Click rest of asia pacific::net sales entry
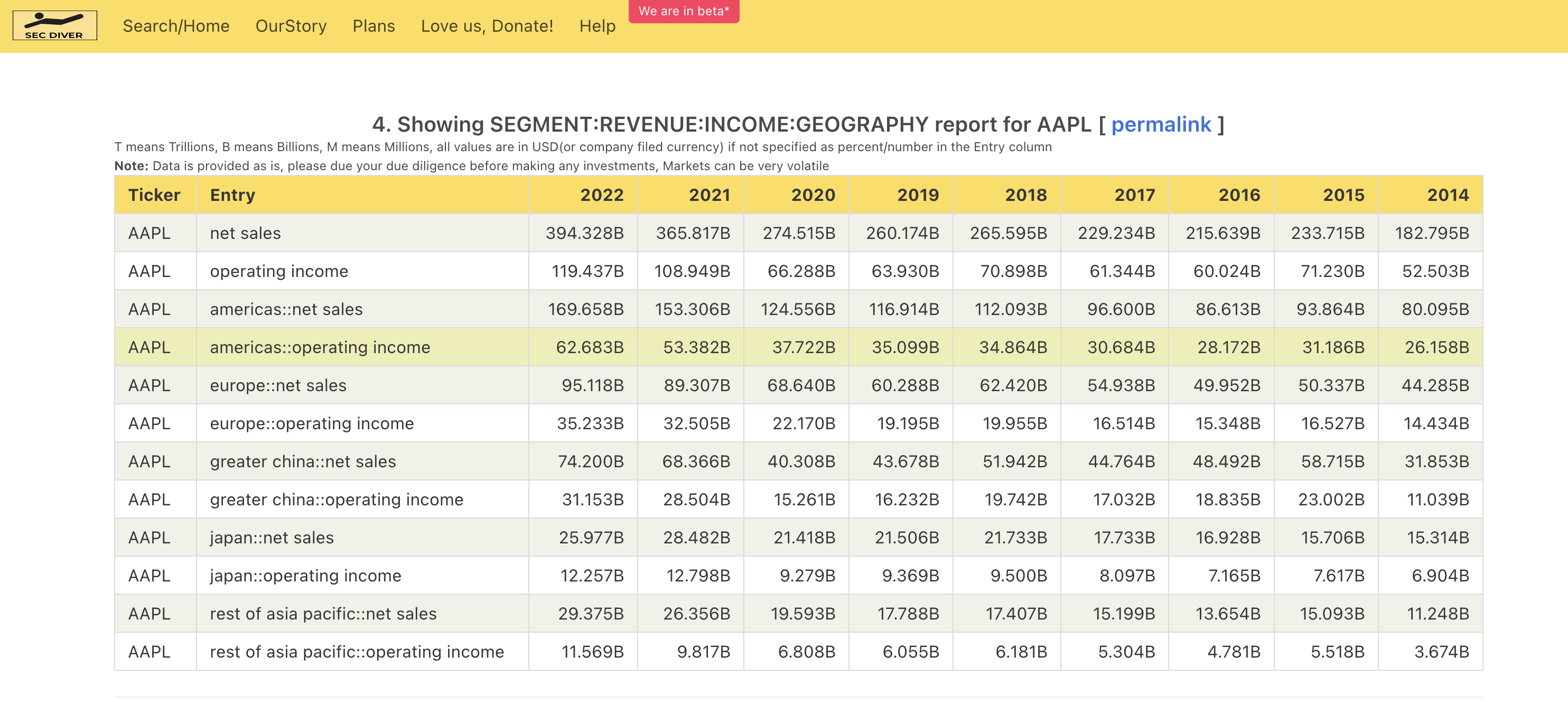 coord(323,614)
